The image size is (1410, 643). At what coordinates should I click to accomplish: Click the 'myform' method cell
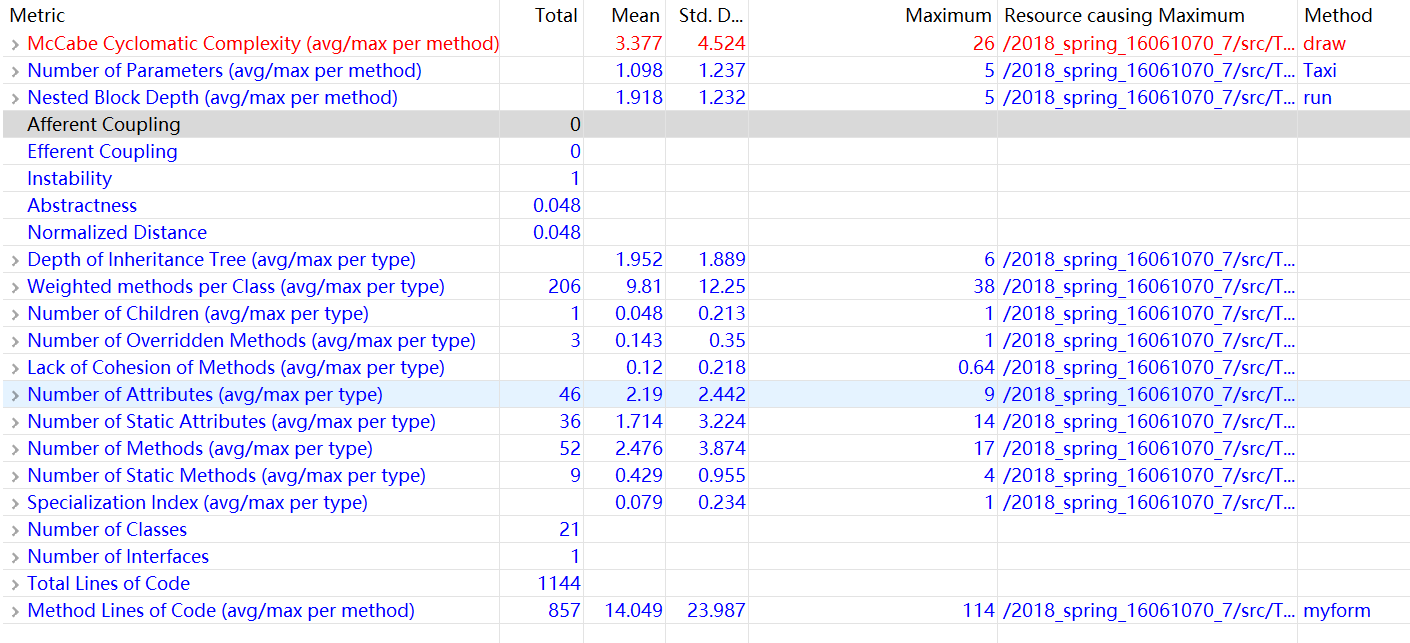click(x=1337, y=611)
